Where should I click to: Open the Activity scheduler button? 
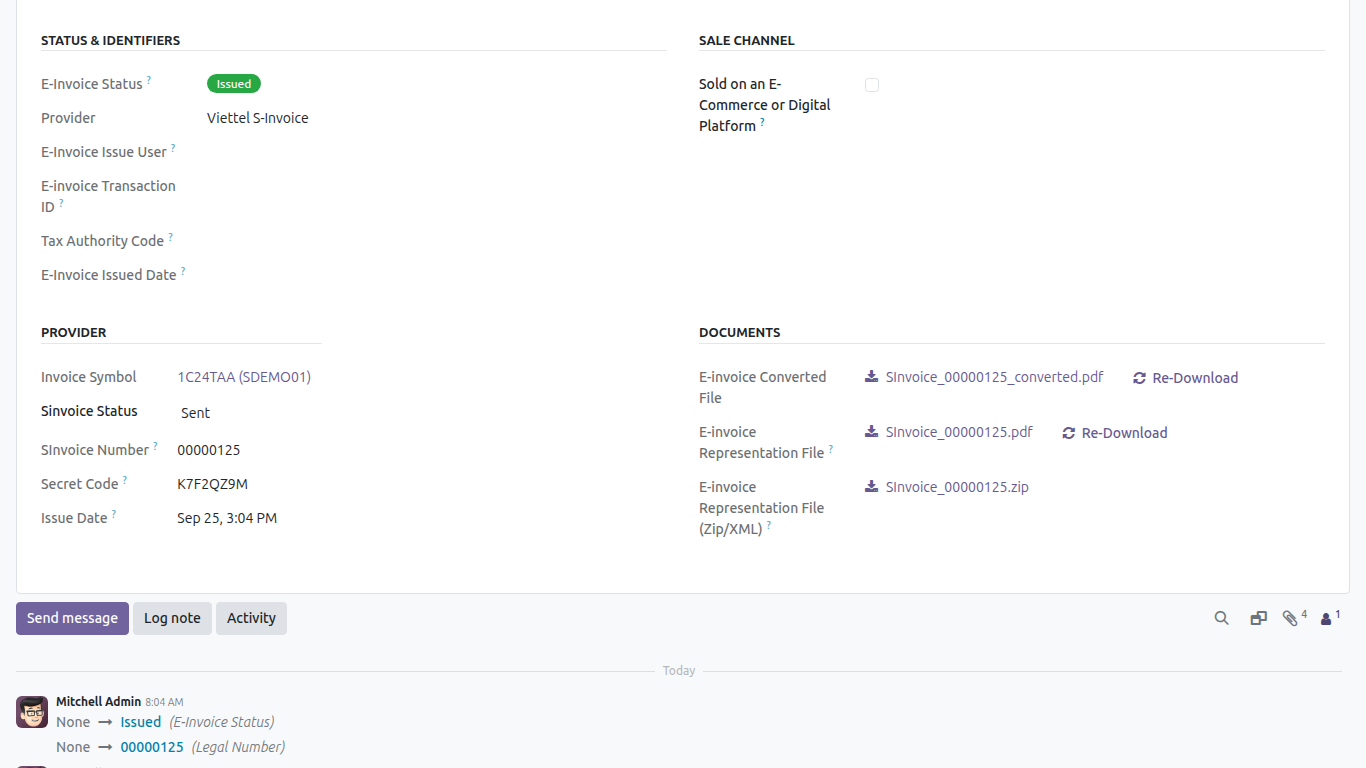pyautogui.click(x=251, y=618)
